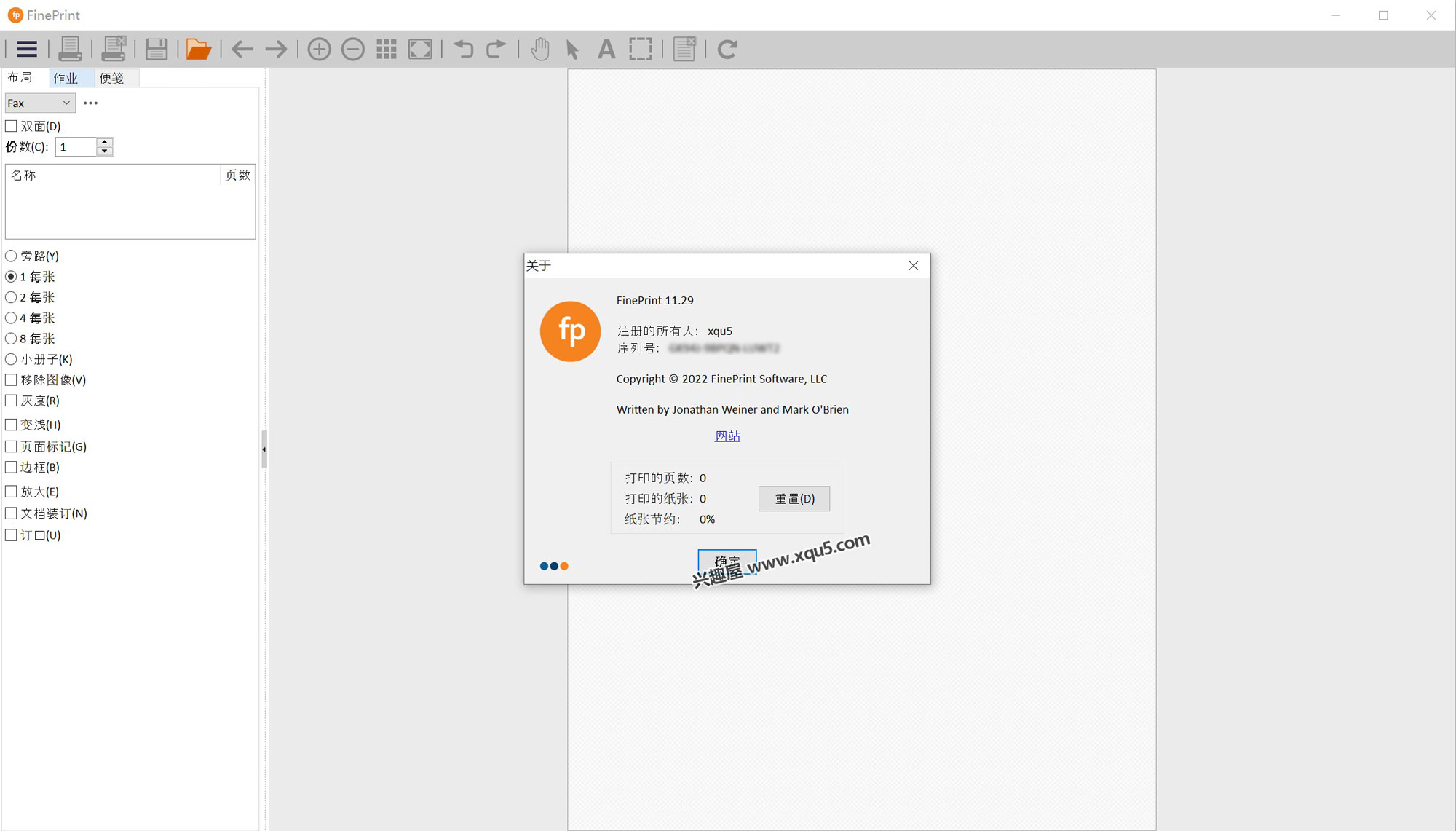The height and width of the screenshot is (831, 1456).
Task: Switch to the 便笺 tab
Action: 112,78
